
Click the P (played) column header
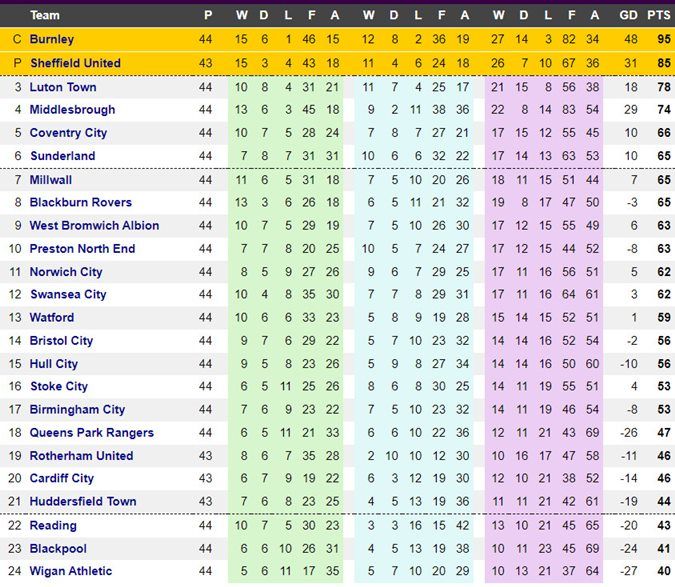[x=208, y=15]
